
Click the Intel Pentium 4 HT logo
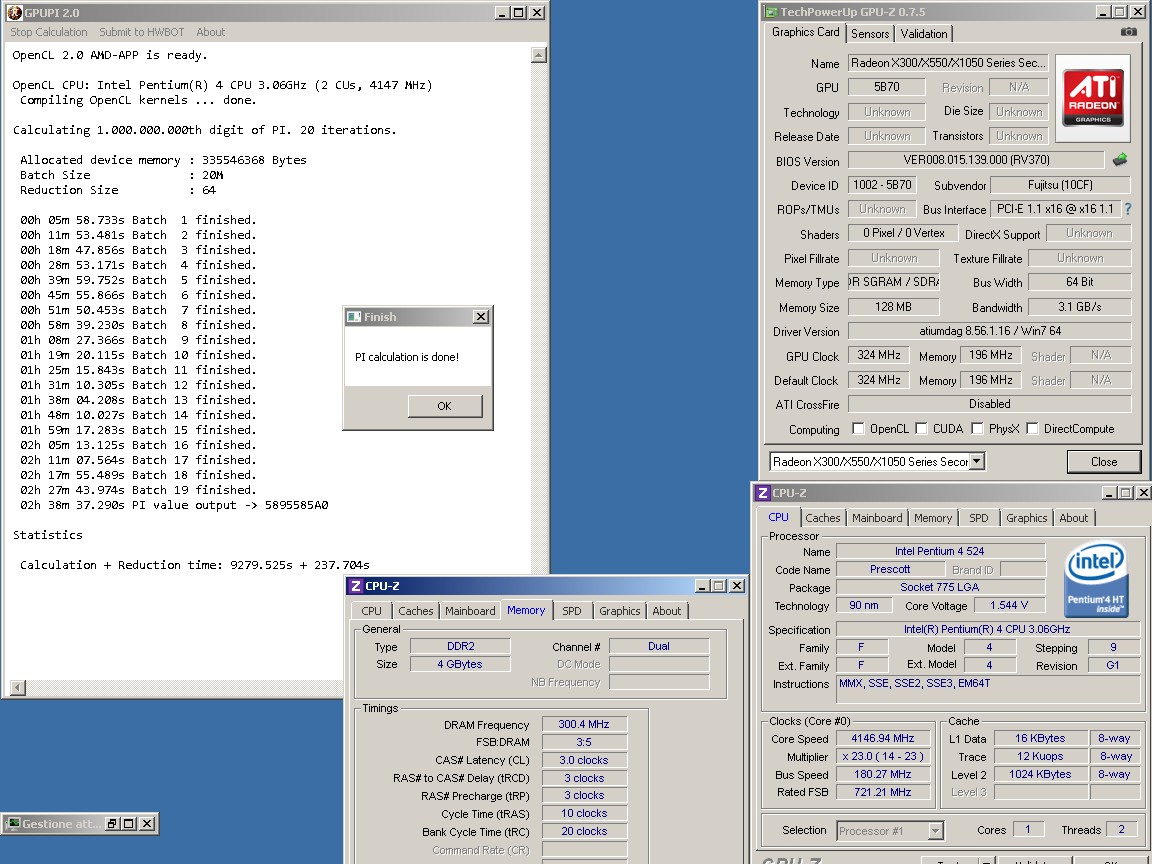coord(1096,579)
